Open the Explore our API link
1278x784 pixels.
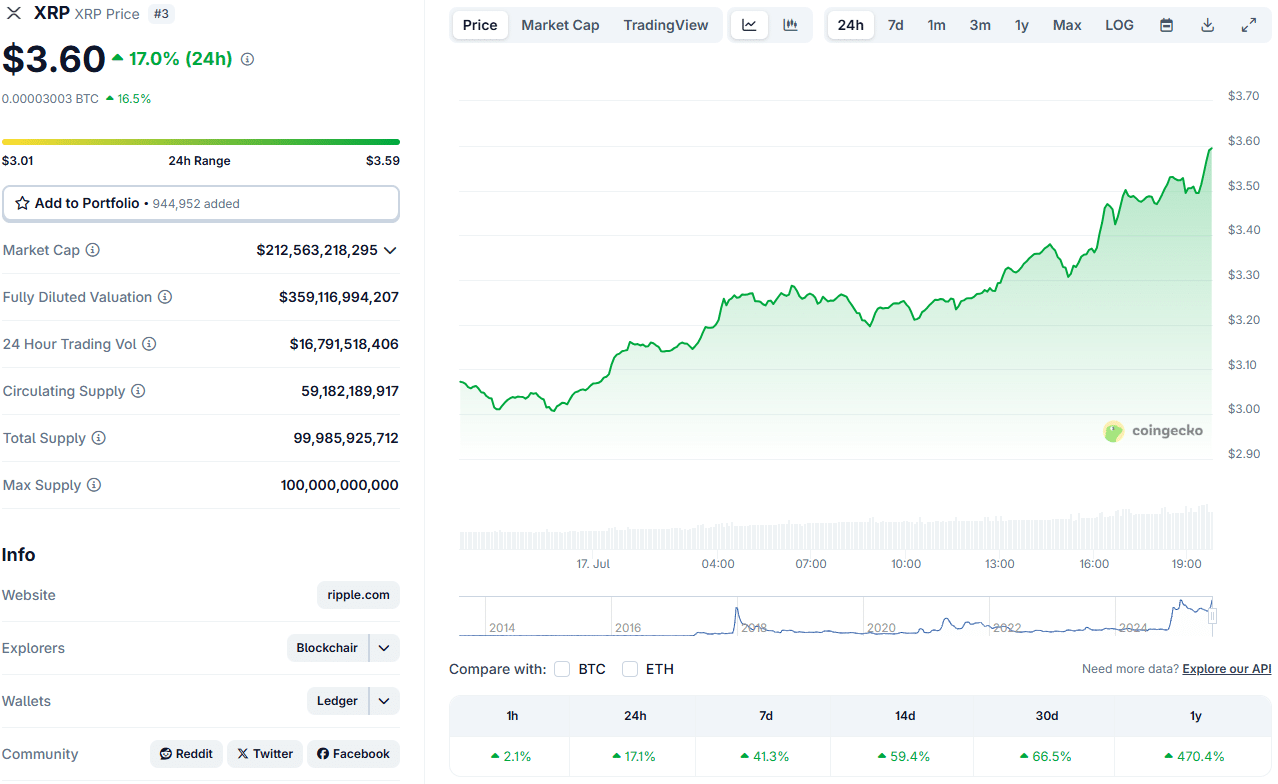pos(1226,668)
